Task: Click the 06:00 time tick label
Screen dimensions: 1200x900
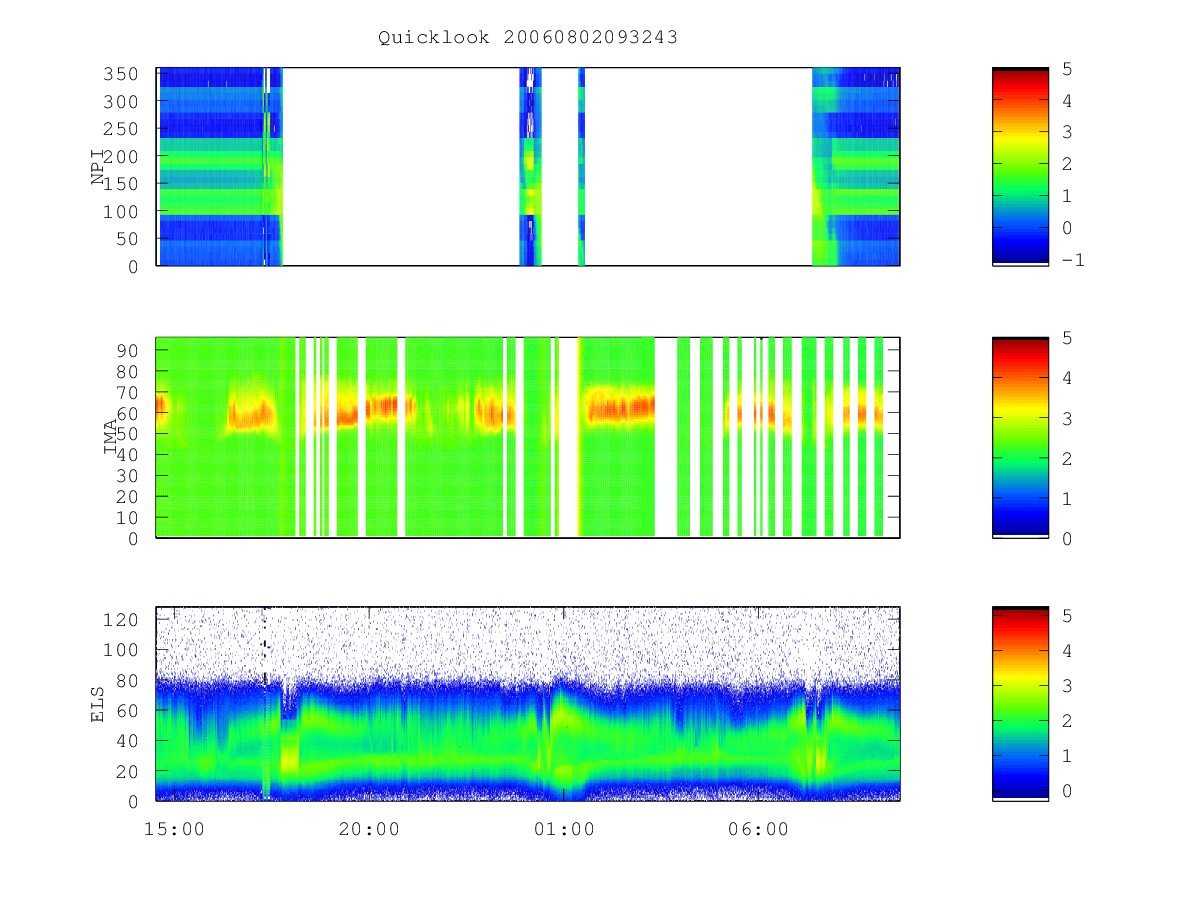Action: (x=758, y=829)
